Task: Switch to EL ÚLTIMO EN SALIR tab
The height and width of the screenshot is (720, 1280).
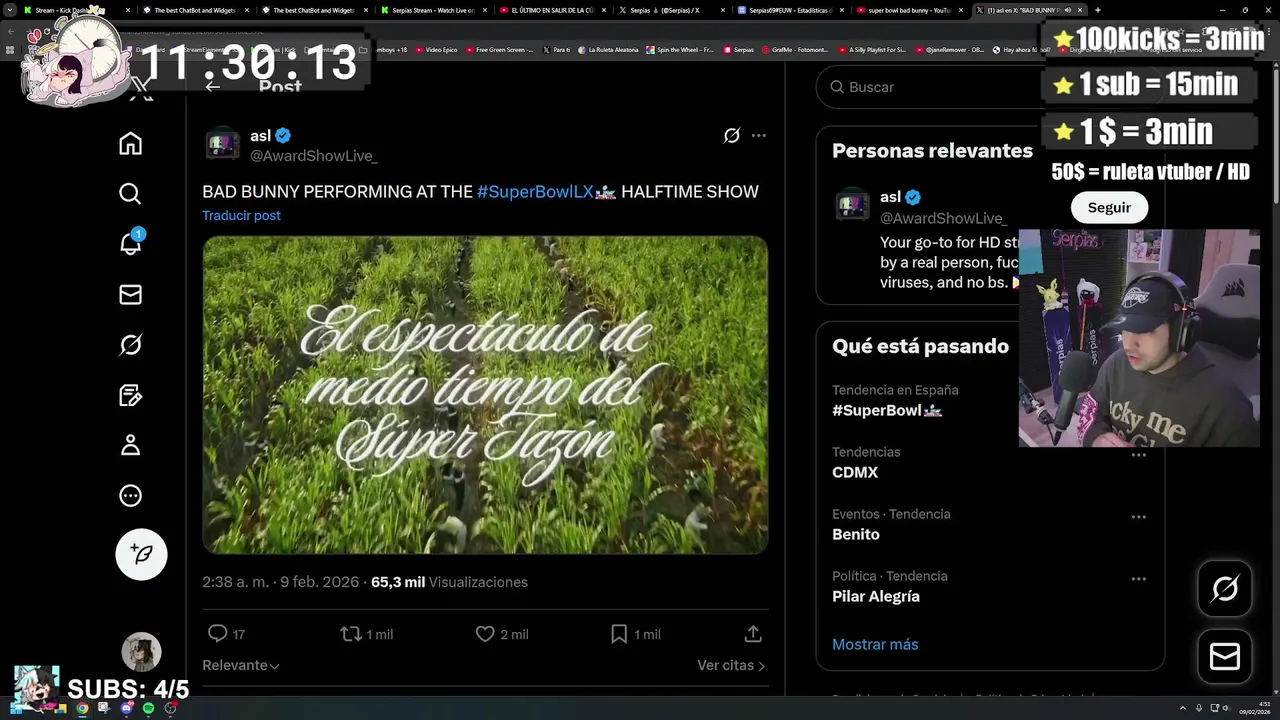Action: click(552, 10)
